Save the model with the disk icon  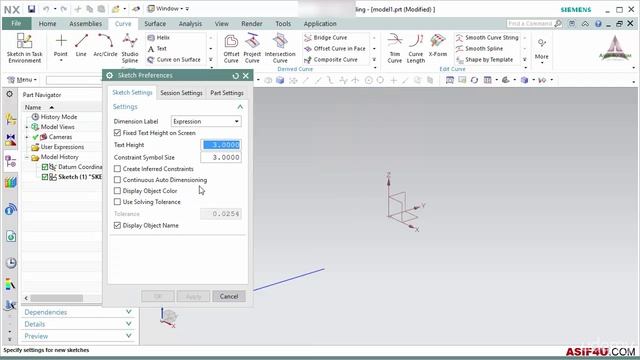click(31, 9)
